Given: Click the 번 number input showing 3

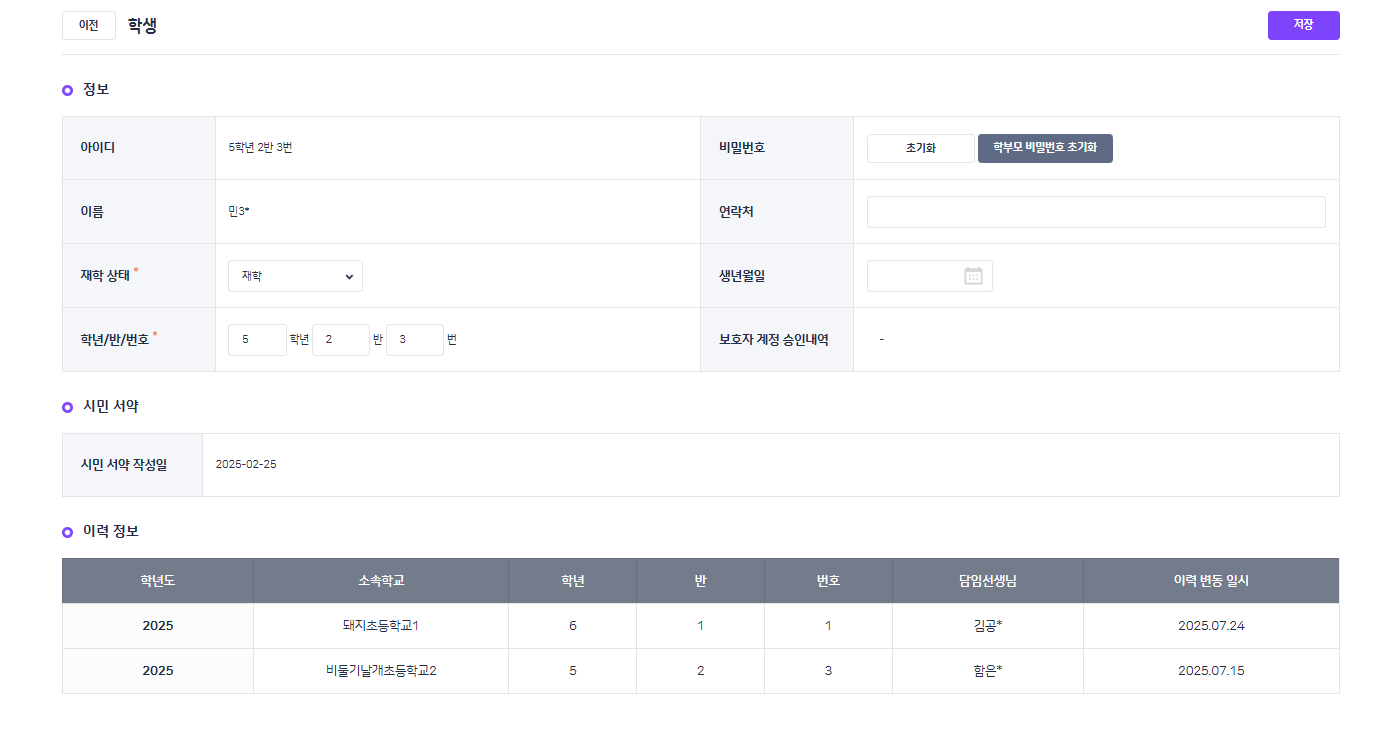Looking at the screenshot, I should tap(415, 340).
